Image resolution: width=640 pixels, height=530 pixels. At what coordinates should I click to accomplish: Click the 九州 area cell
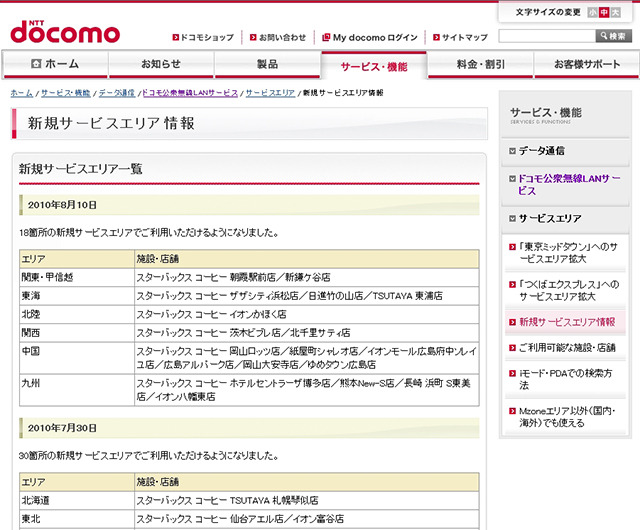[x=77, y=390]
